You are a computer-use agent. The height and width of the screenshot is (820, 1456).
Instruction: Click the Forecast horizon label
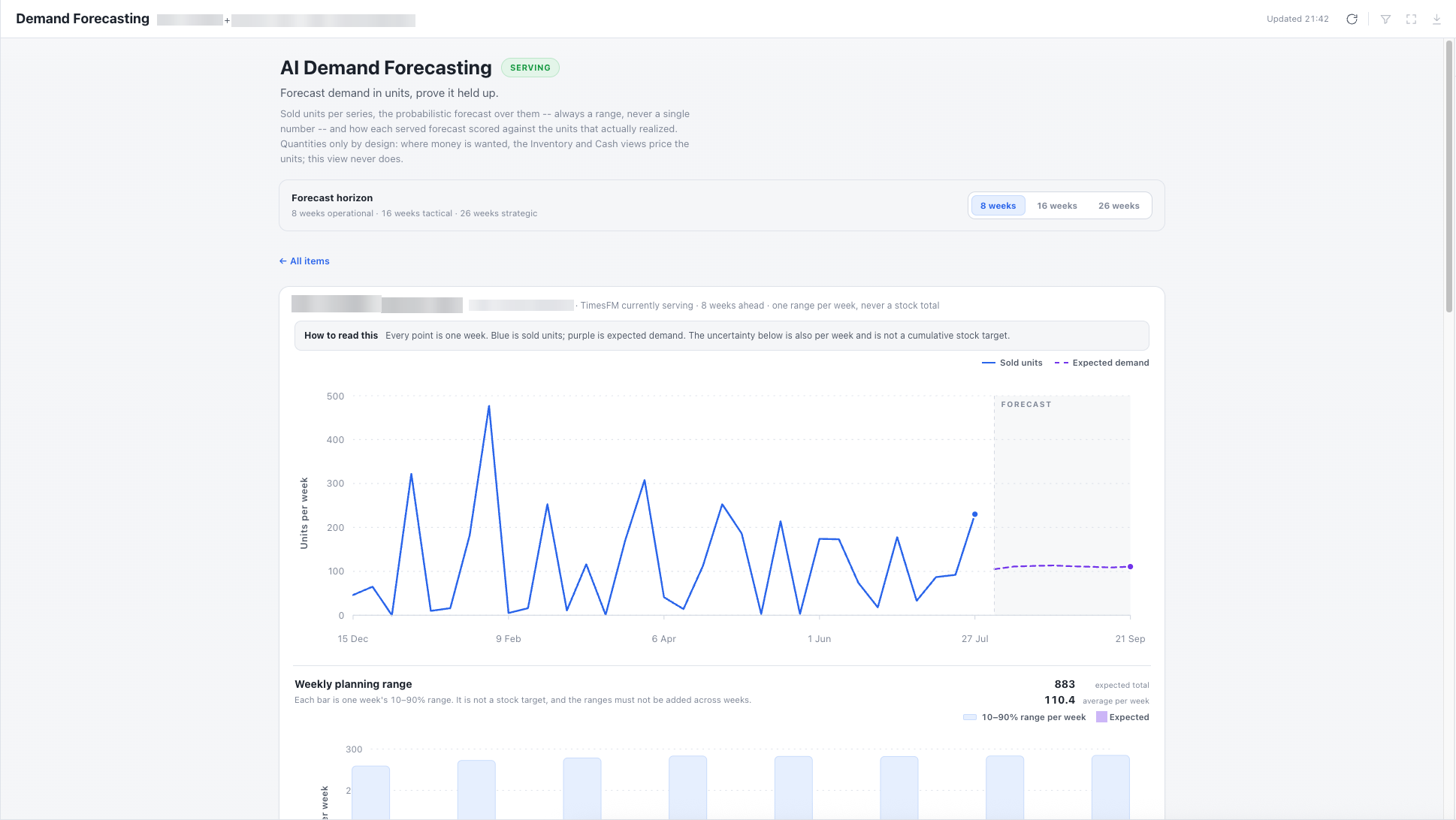tap(332, 198)
